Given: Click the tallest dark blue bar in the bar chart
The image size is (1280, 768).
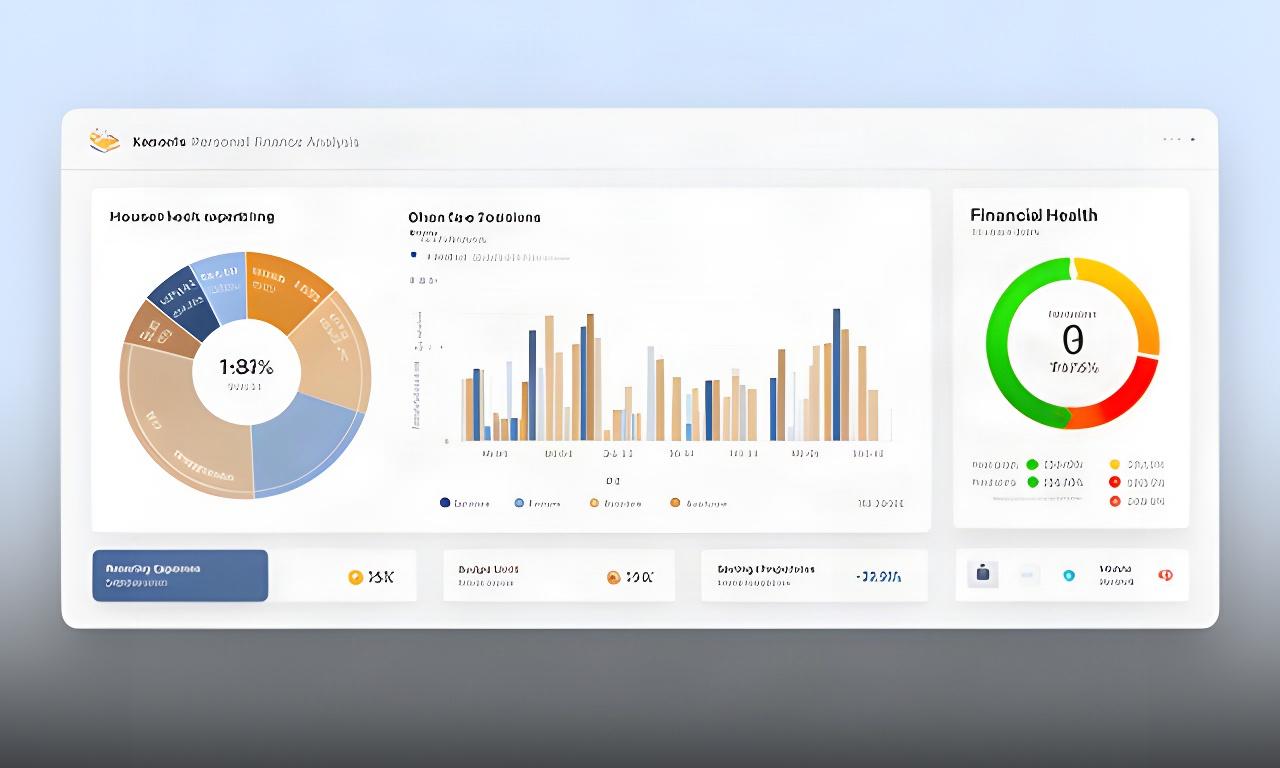Looking at the screenshot, I should coord(836,374).
